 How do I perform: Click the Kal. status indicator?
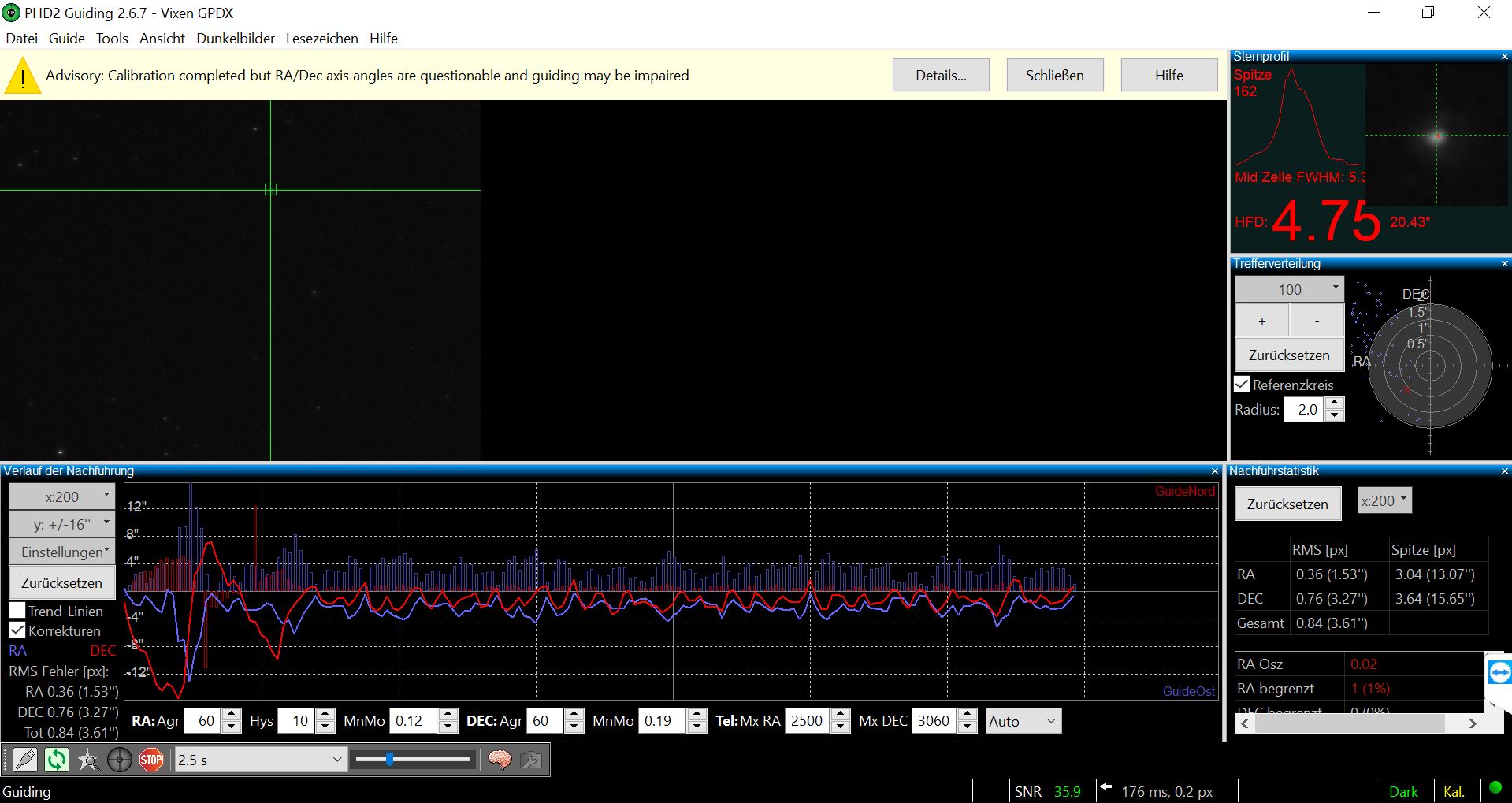(1454, 792)
